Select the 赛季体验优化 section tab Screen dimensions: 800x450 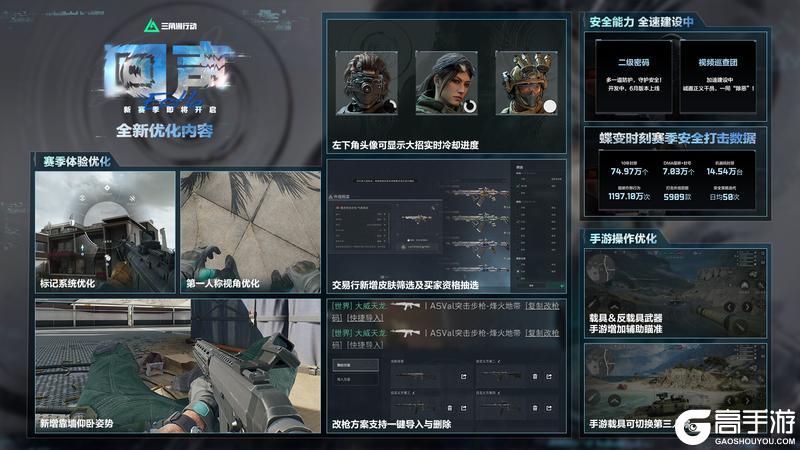click(76, 160)
